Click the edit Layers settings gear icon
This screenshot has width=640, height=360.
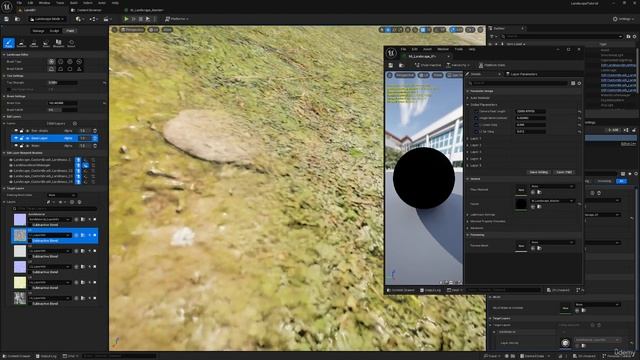point(74,123)
